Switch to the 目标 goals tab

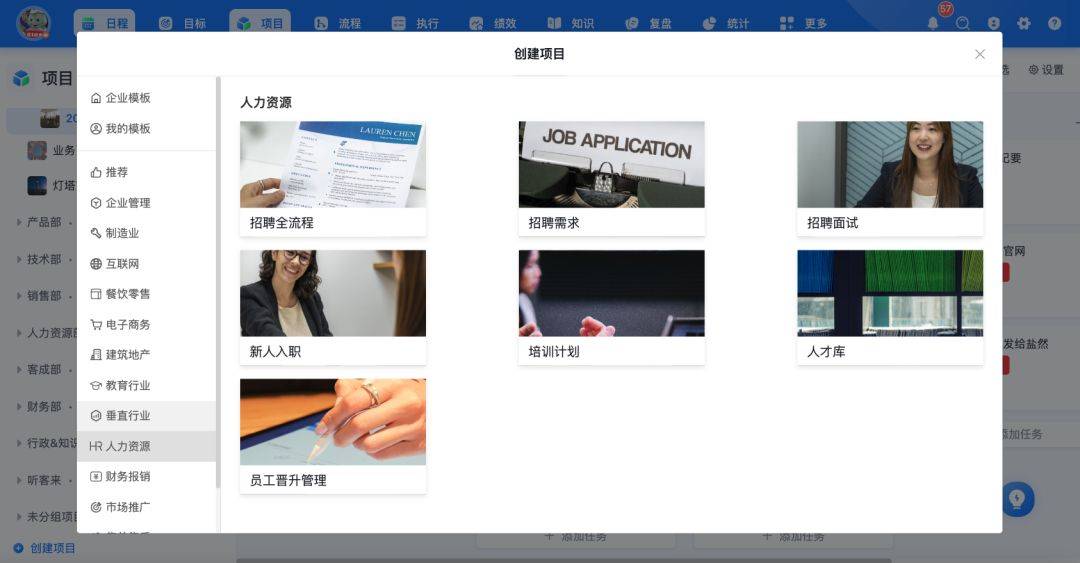tap(183, 23)
